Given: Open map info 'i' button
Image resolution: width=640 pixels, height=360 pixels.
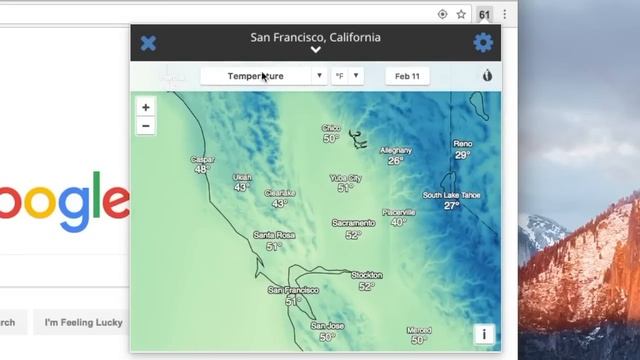Looking at the screenshot, I should [x=484, y=334].
